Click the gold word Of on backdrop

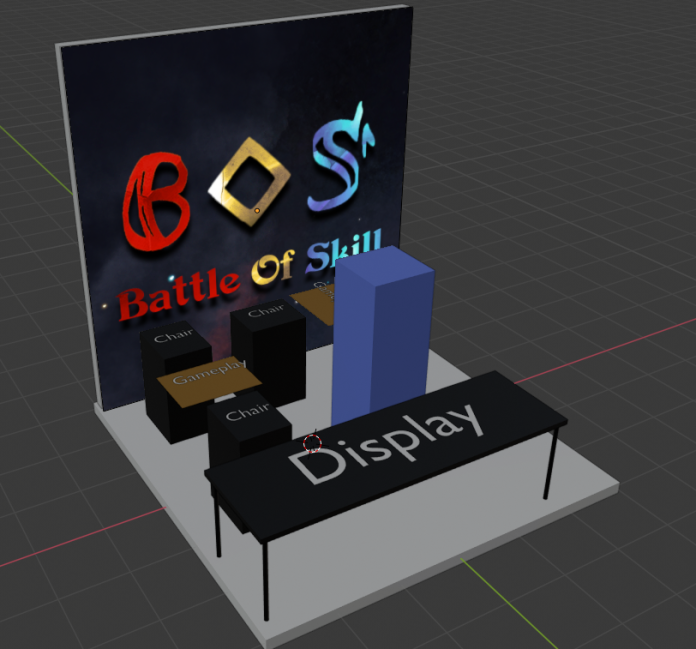[273, 267]
